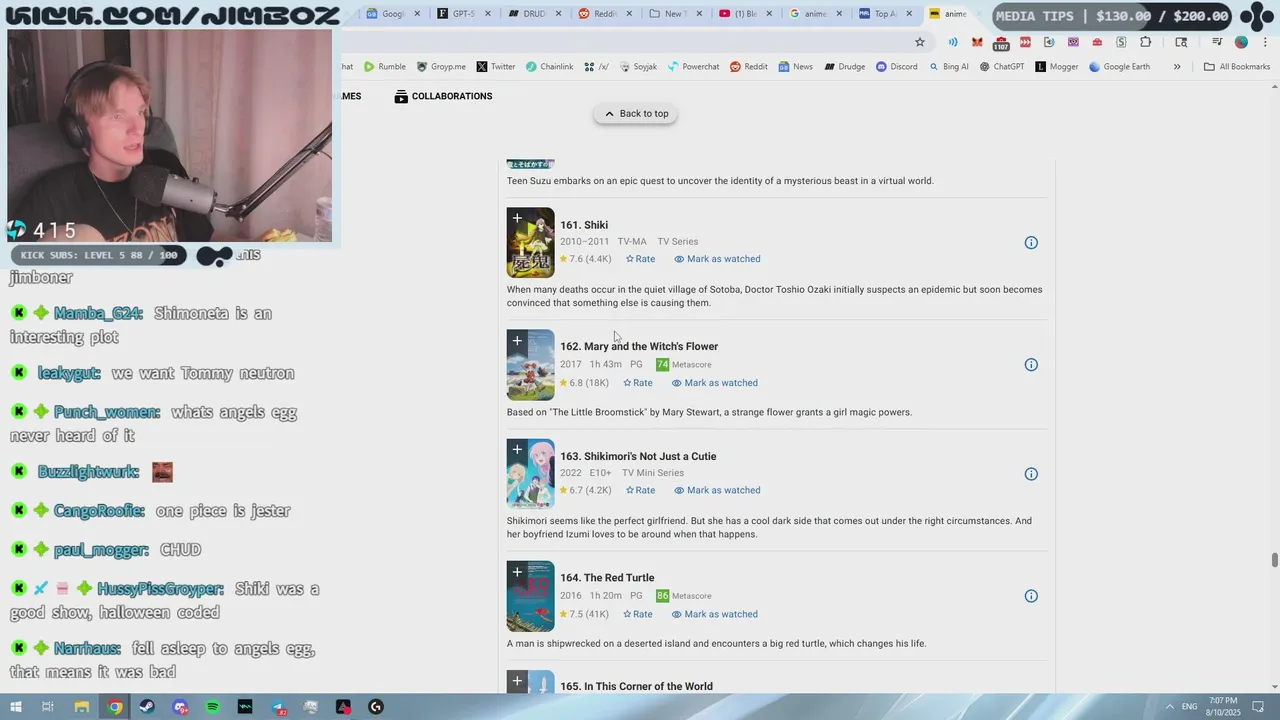
Task: Open the Rumble bookmark
Action: pyautogui.click(x=385, y=67)
